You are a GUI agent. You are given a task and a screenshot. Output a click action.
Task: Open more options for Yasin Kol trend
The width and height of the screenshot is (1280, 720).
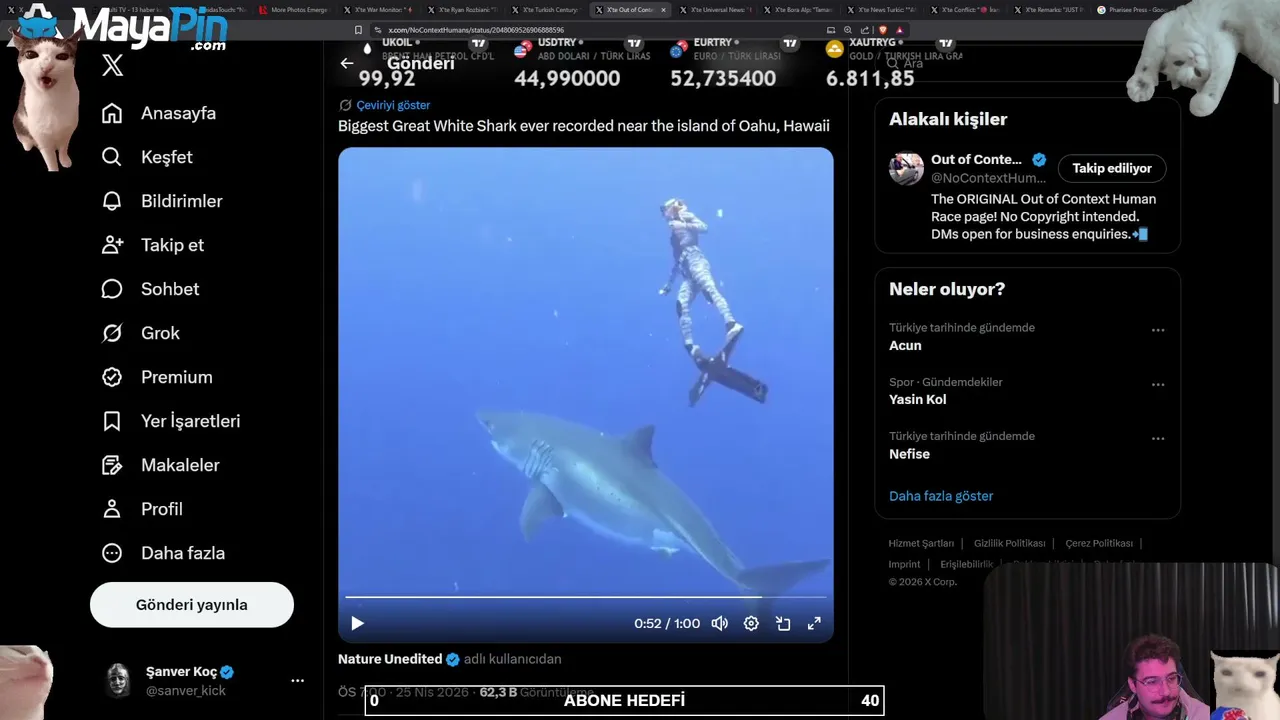point(1158,384)
